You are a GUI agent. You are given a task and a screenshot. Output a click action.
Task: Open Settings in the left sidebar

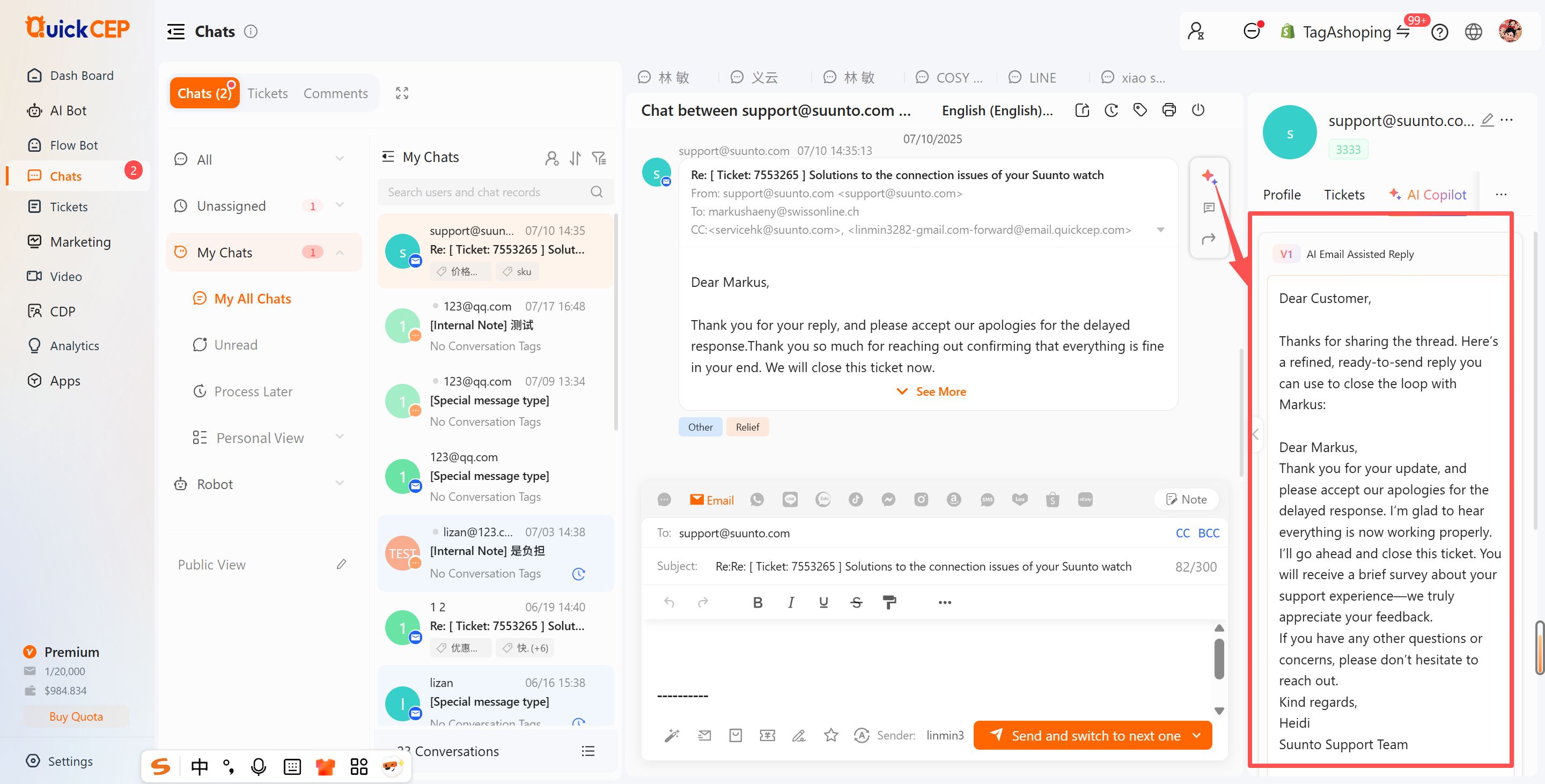tap(60, 761)
